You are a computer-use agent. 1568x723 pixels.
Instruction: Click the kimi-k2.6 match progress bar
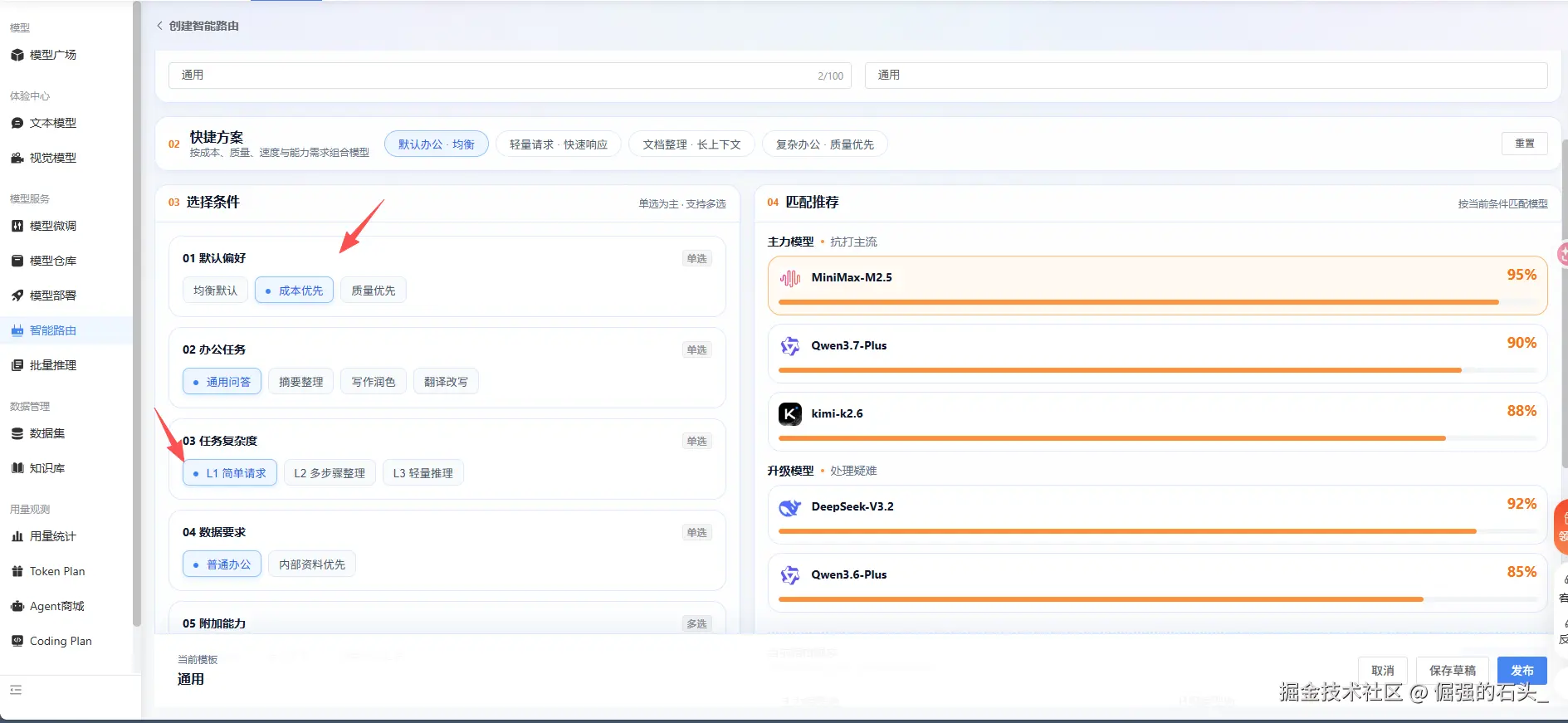pyautogui.click(x=1157, y=438)
